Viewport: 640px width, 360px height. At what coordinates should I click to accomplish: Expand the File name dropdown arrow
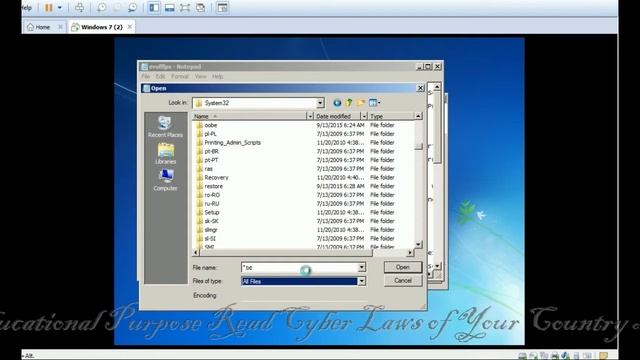362,268
